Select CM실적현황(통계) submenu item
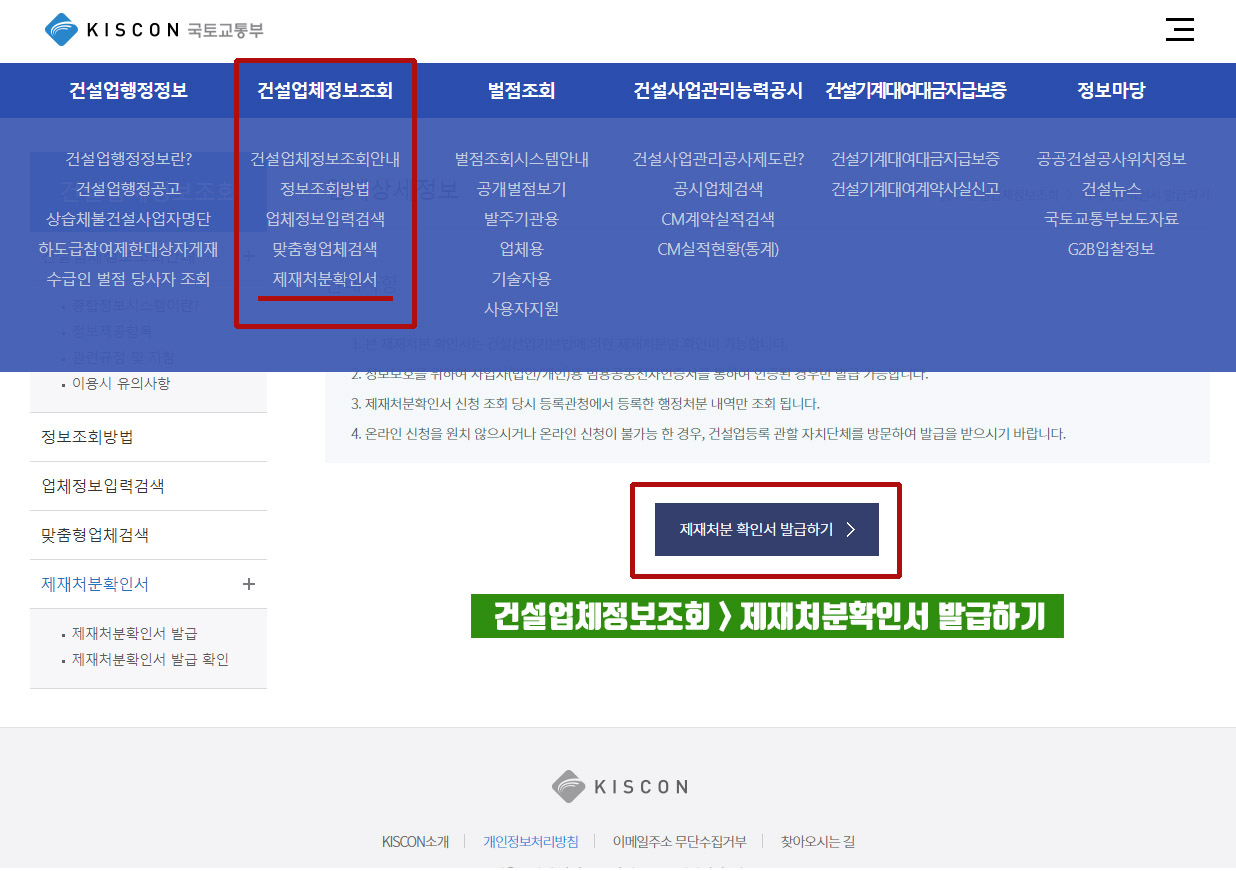Viewport: 1236px width, 871px height. (718, 249)
